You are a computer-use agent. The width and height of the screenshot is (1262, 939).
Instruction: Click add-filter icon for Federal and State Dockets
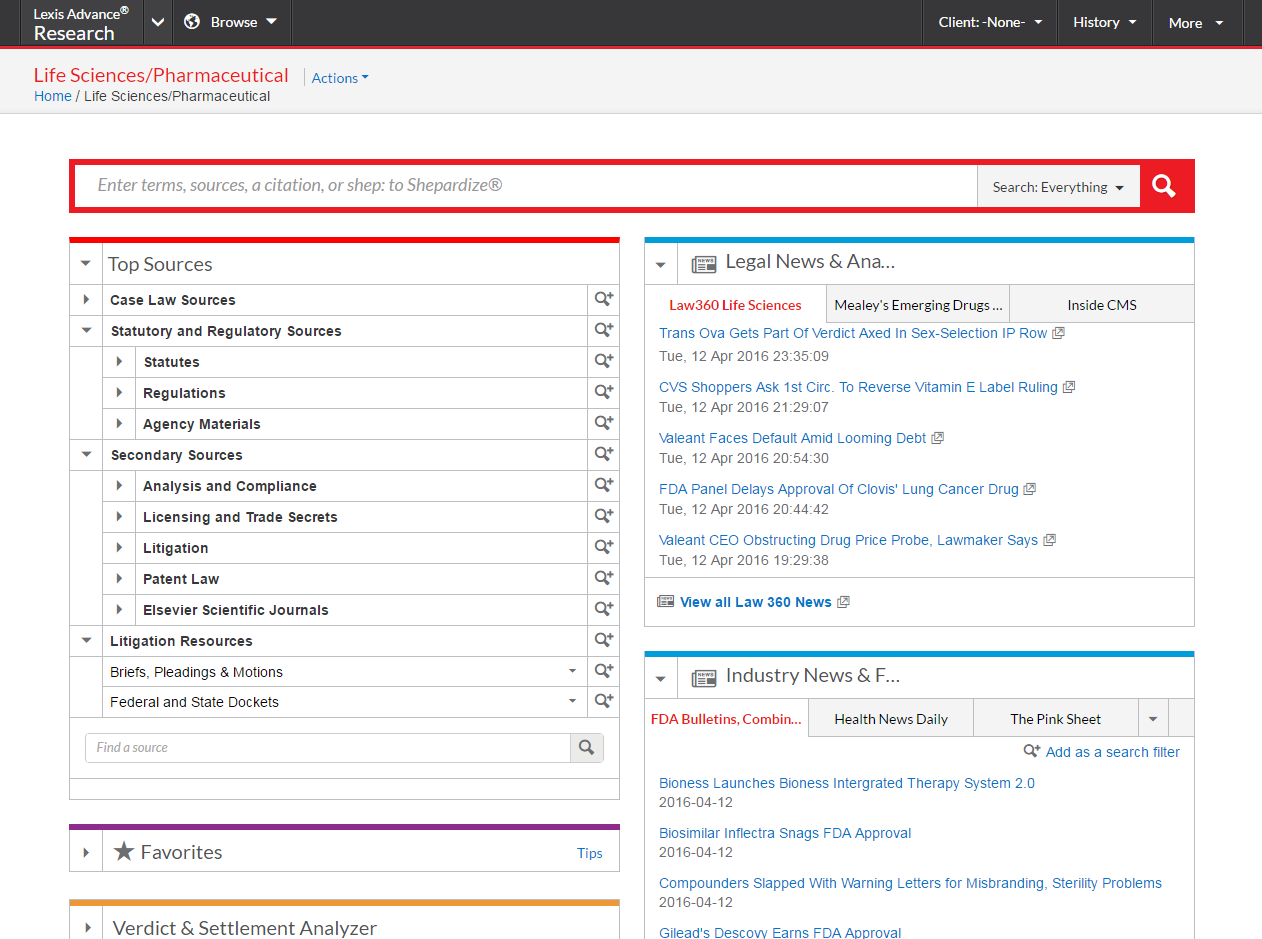pos(603,701)
